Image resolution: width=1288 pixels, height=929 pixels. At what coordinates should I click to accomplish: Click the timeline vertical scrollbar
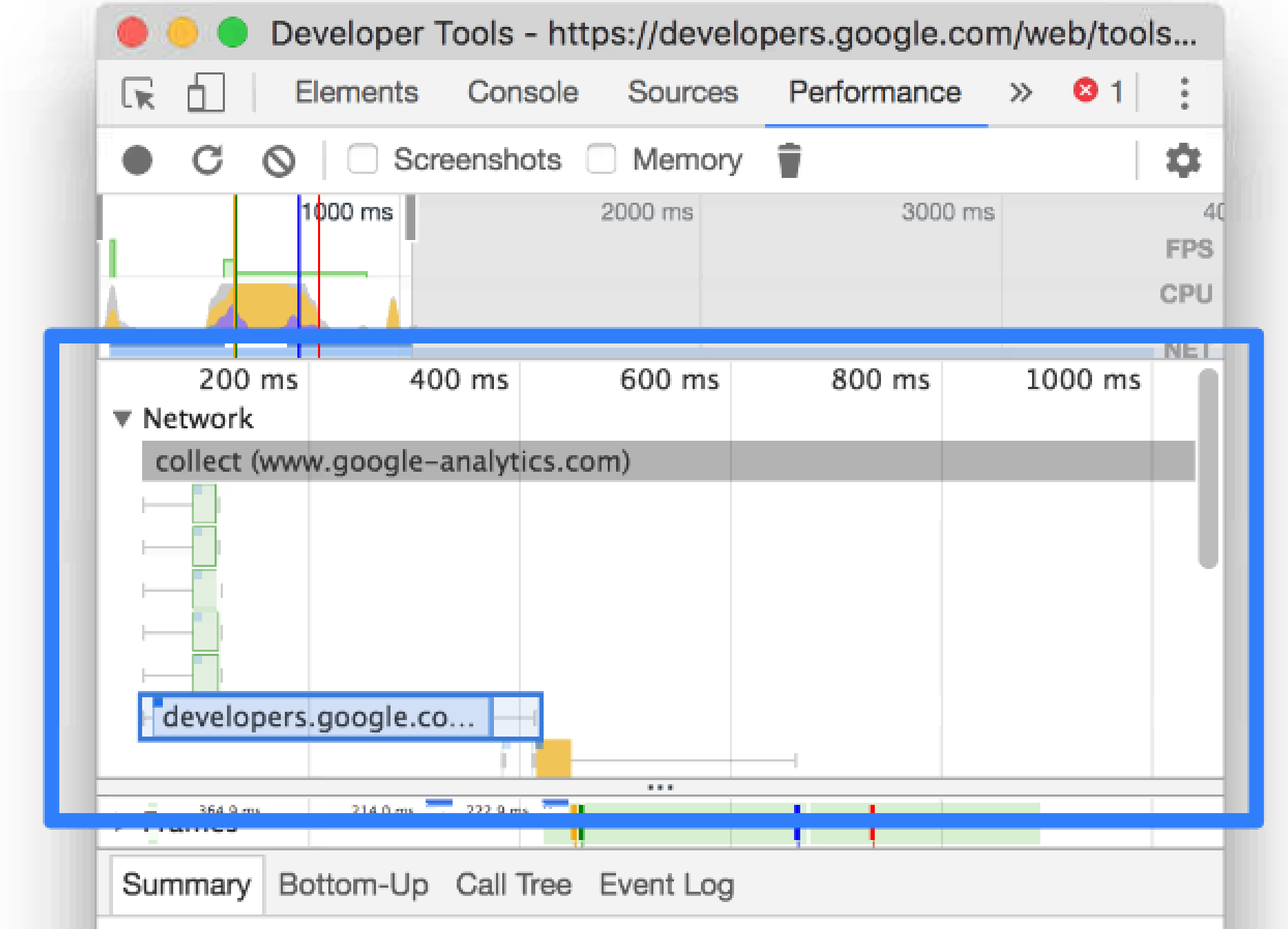1208,469
